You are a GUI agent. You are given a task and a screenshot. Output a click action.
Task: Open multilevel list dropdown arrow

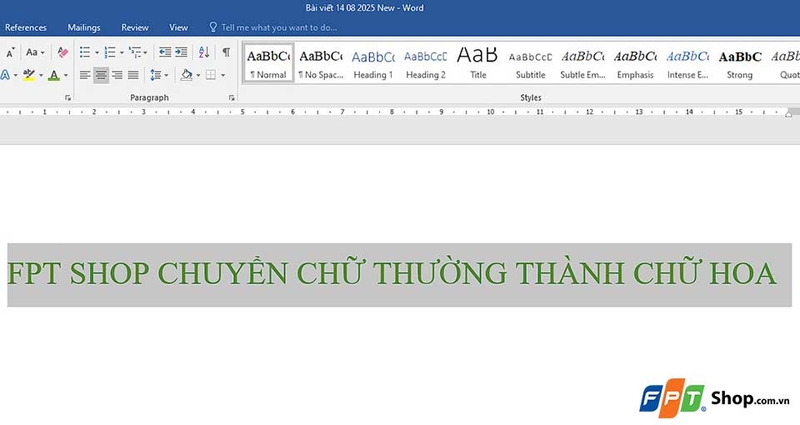(x=145, y=53)
